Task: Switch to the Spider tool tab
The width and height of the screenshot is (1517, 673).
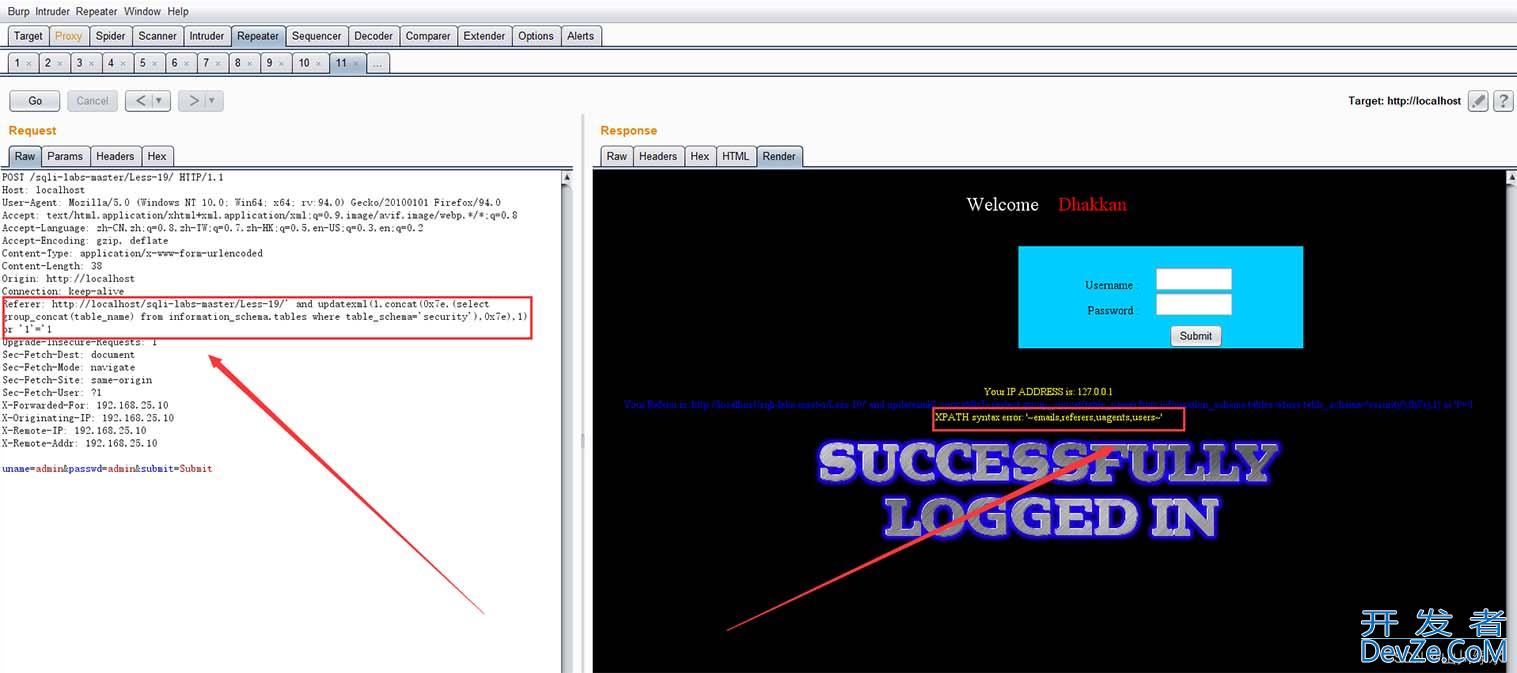Action: click(x=111, y=36)
